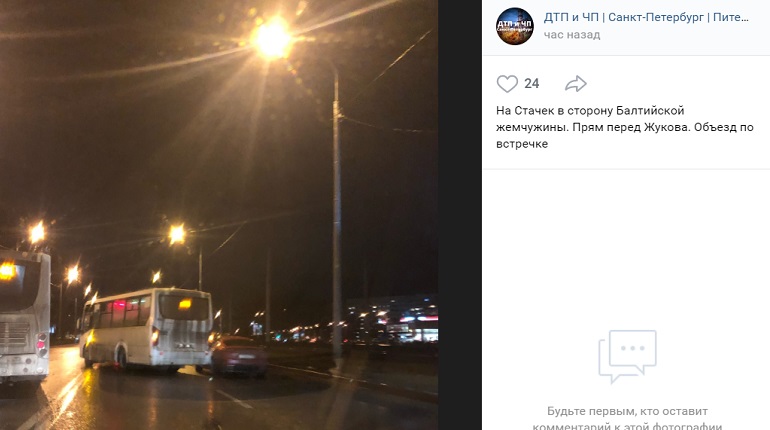The width and height of the screenshot is (770, 430).
Task: Click the large bus at the photo's left edge
Action: coord(25,316)
